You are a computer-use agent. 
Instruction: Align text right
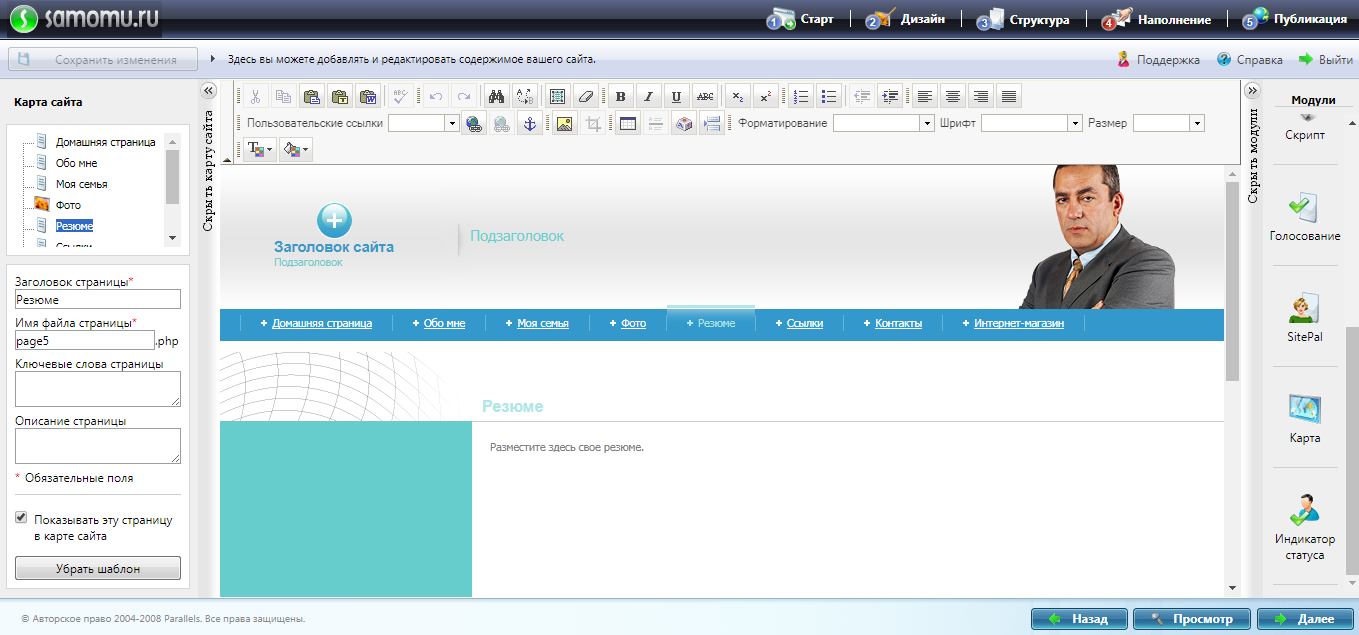981,97
